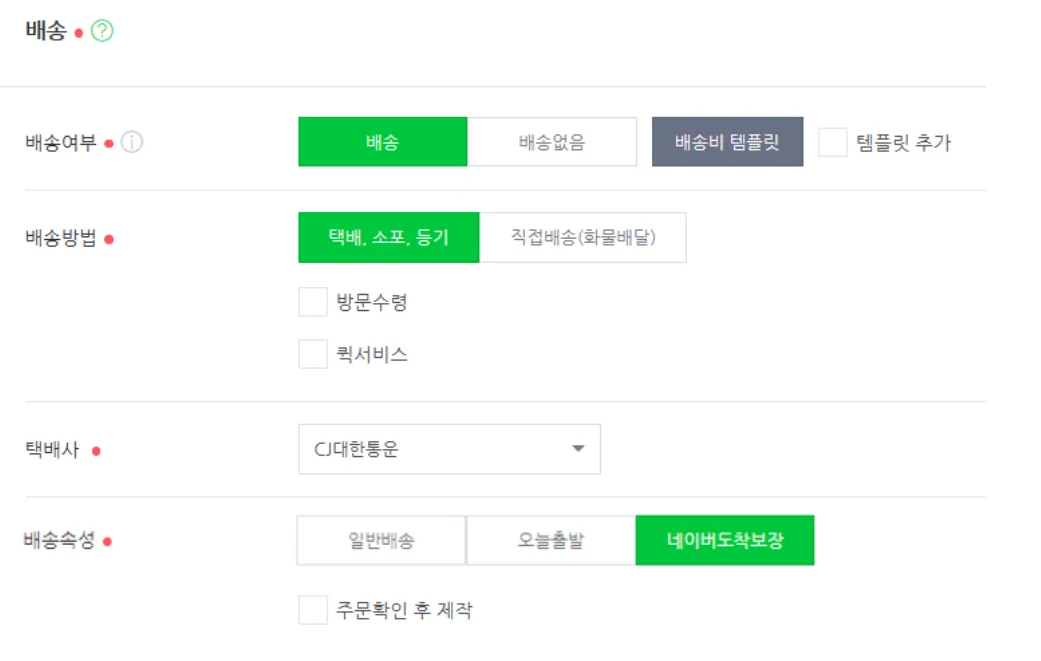Select the 배송 option for 배송여부
Screen dimensions: 1041x661
coord(382,142)
